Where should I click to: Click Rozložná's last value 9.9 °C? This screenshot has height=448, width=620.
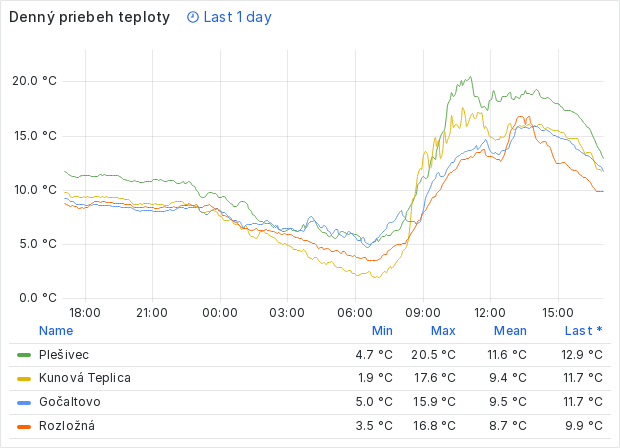tap(584, 426)
